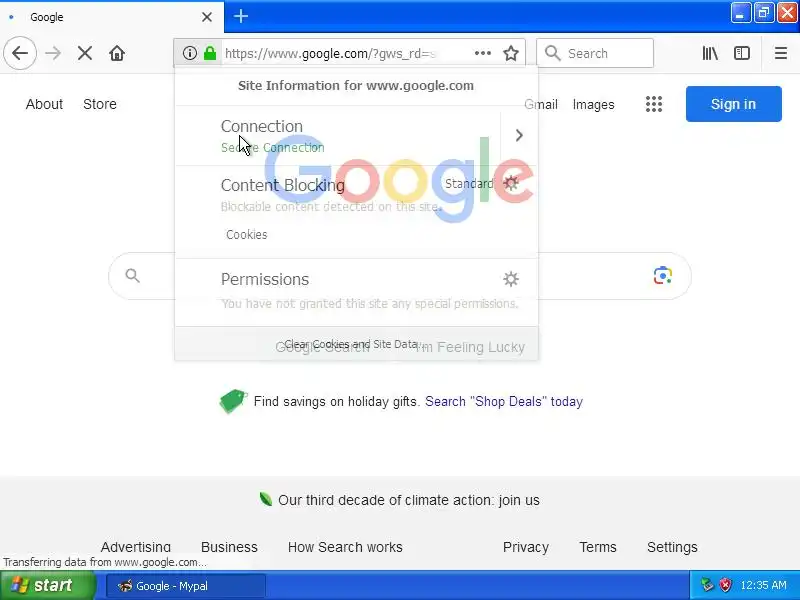Search by image with Google Lens icon
The height and width of the screenshot is (600, 800).
662,276
